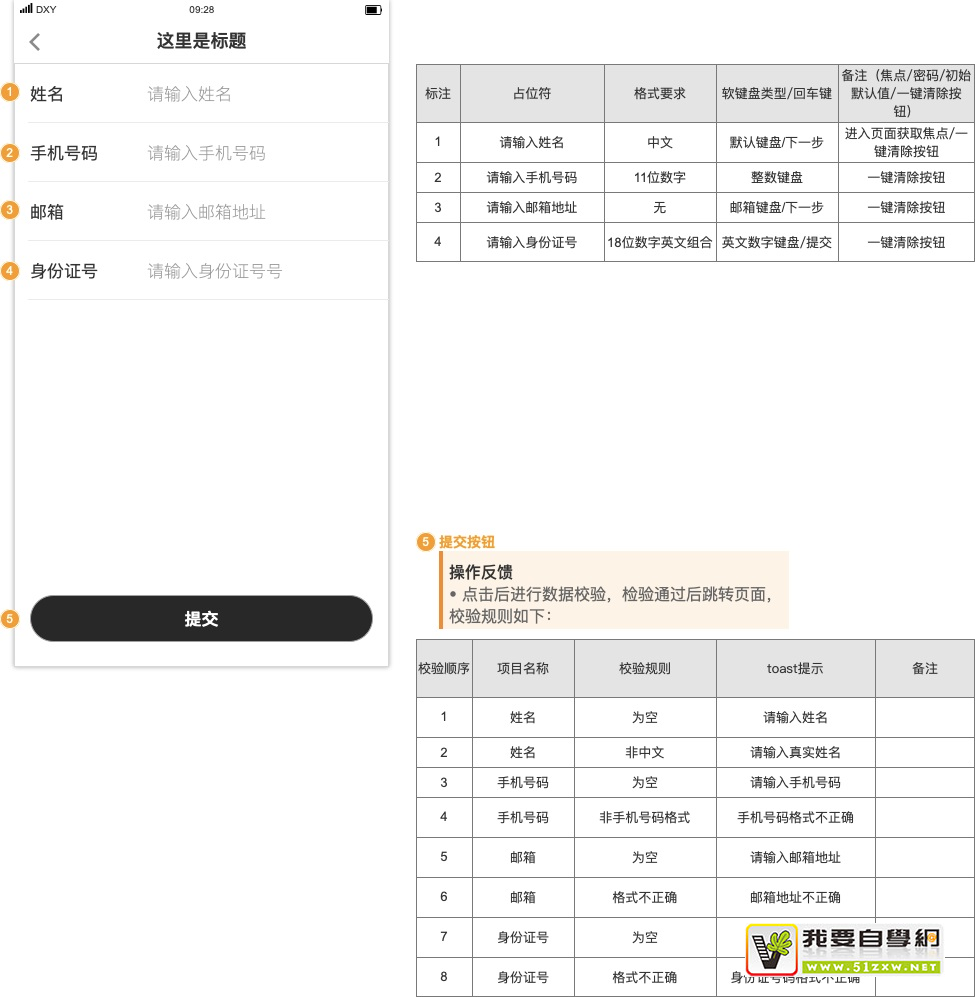Tap the back arrow in the header
The width and height of the screenshot is (975, 997).
point(35,42)
